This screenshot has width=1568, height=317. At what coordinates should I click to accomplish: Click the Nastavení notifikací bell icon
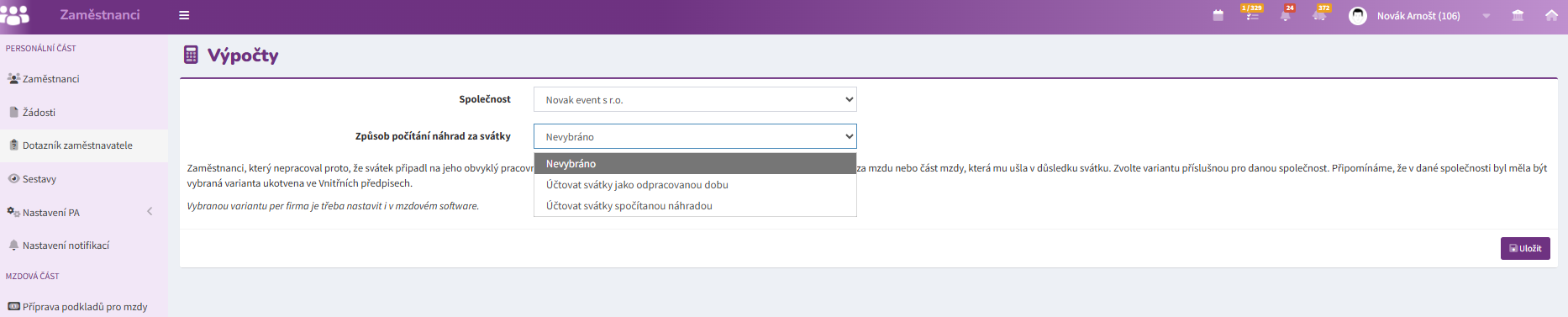click(x=13, y=245)
